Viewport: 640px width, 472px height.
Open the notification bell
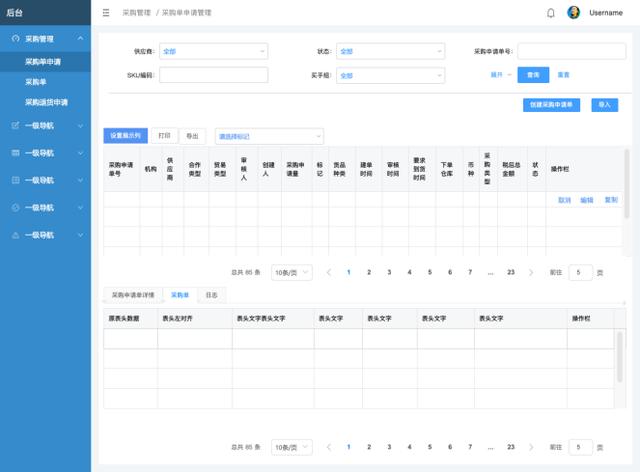tap(551, 13)
